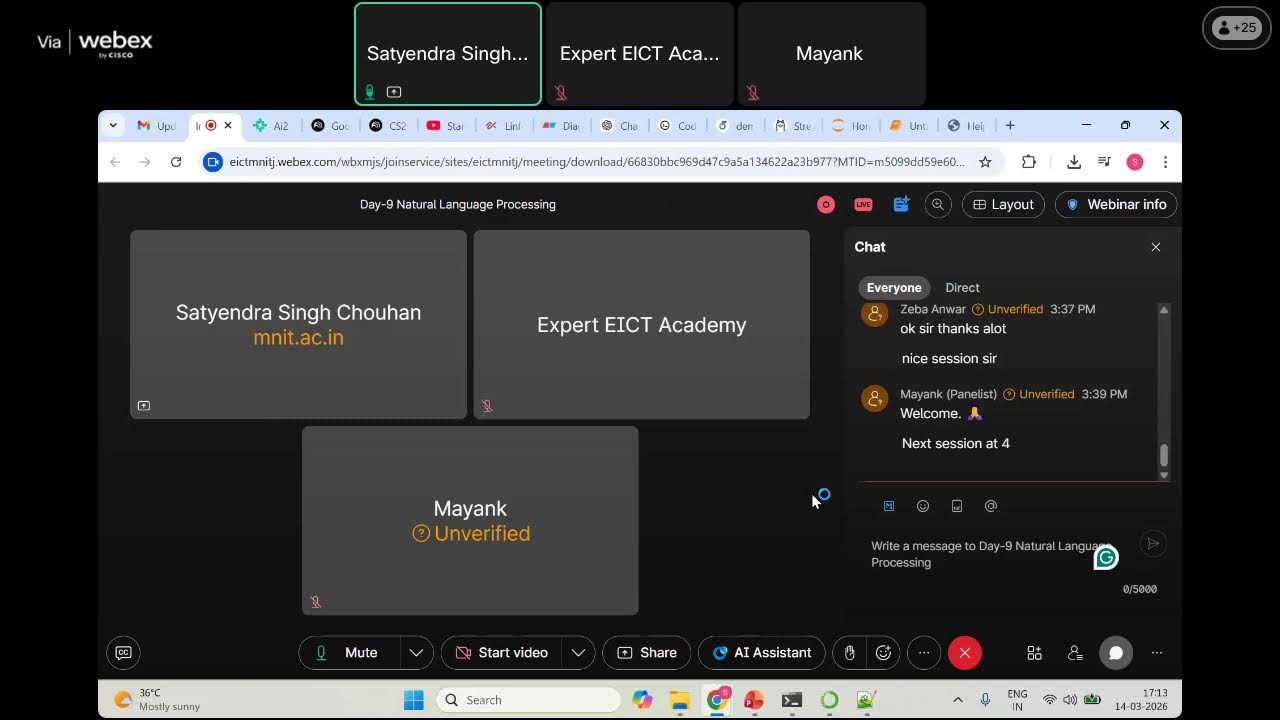Open browser profile avatar S

pos(1134,162)
